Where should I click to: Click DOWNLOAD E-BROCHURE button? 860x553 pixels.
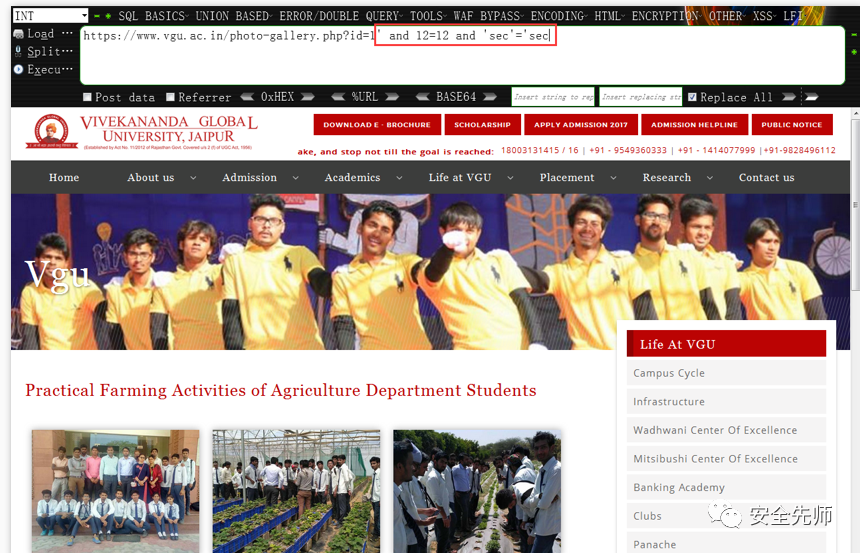pos(377,125)
